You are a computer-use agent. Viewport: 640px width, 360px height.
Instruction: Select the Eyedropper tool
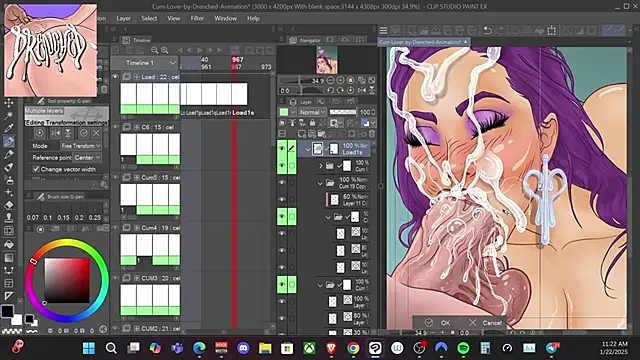tap(9, 127)
